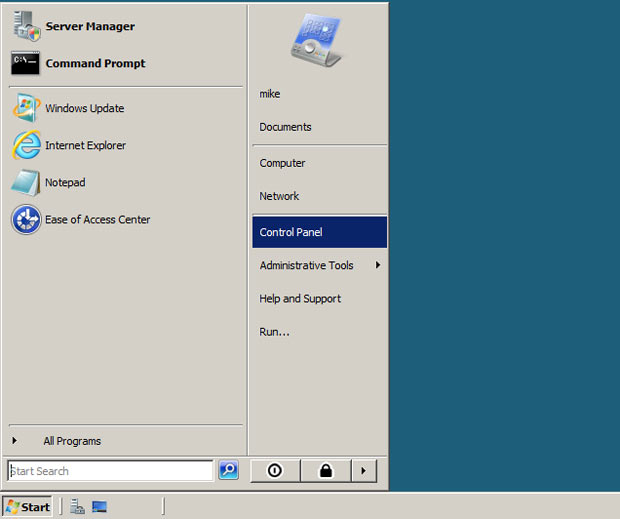Image resolution: width=620 pixels, height=519 pixels.
Task: Expand All Programs list arrow
Action: tap(15, 440)
